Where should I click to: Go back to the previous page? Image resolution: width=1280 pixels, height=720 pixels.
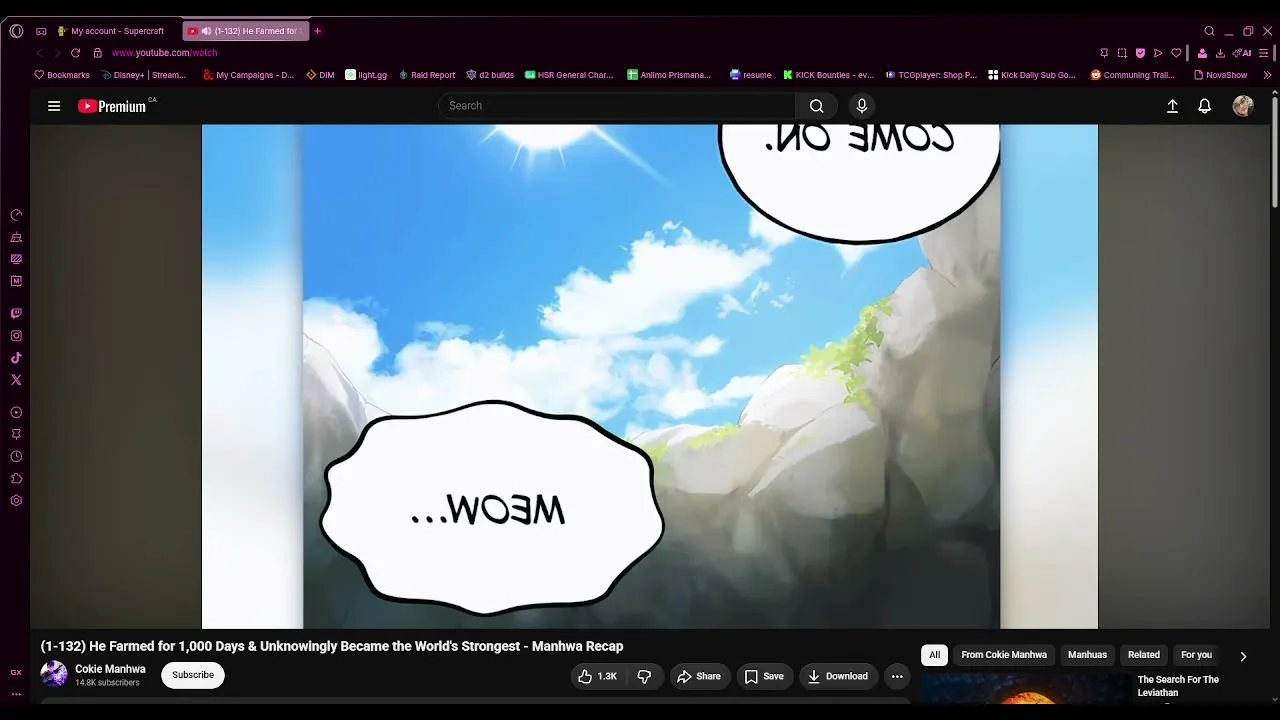pos(40,53)
